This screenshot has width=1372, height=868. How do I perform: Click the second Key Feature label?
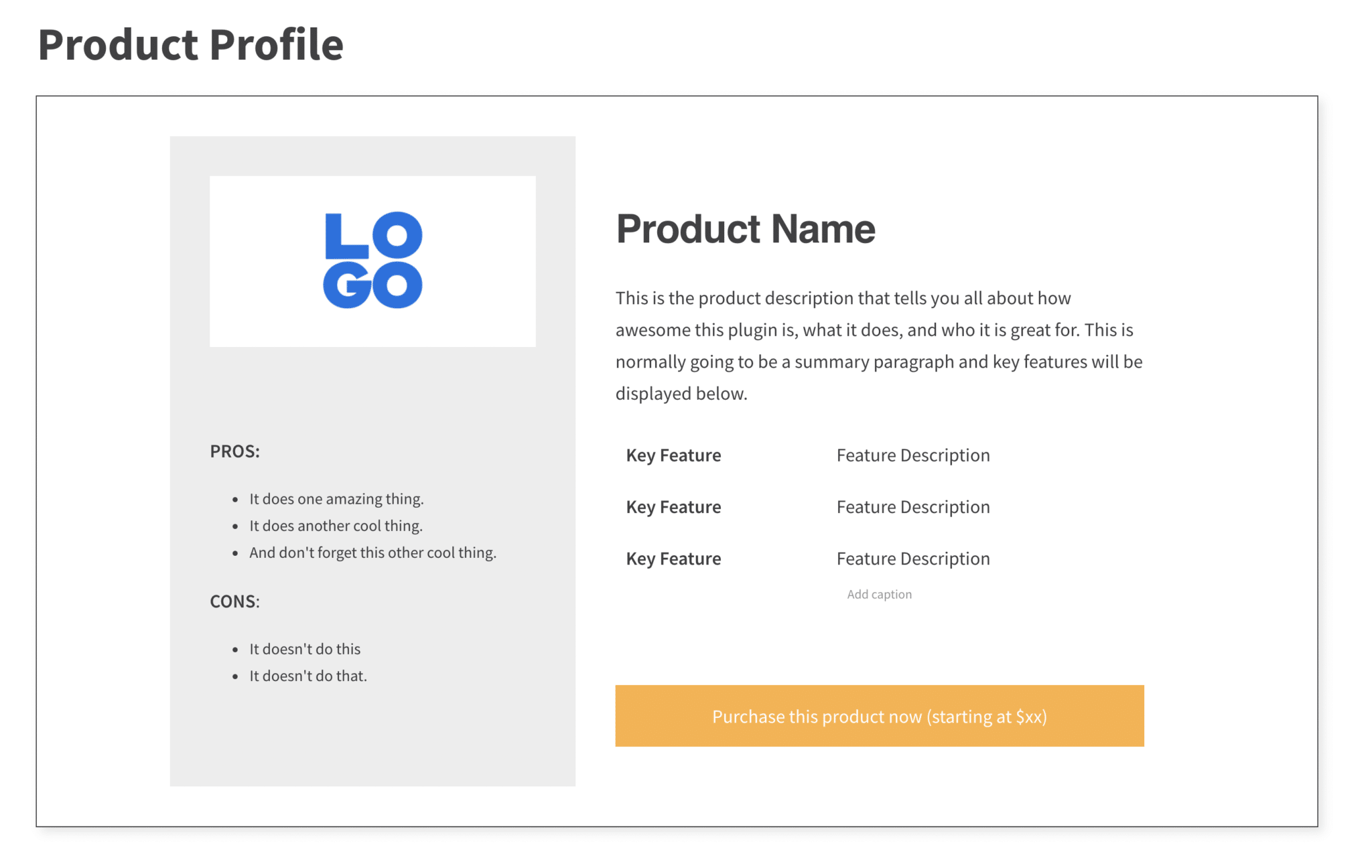pyautogui.click(x=673, y=507)
